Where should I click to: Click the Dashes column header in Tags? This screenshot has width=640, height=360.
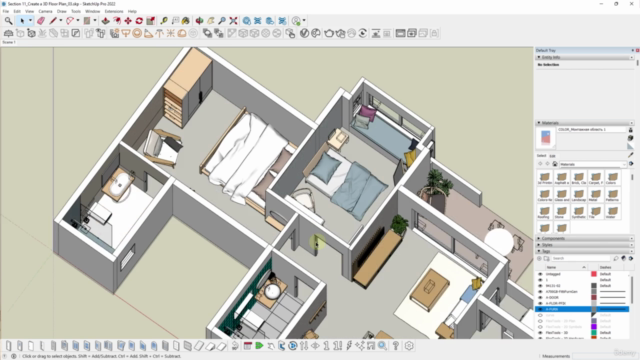pos(610,267)
